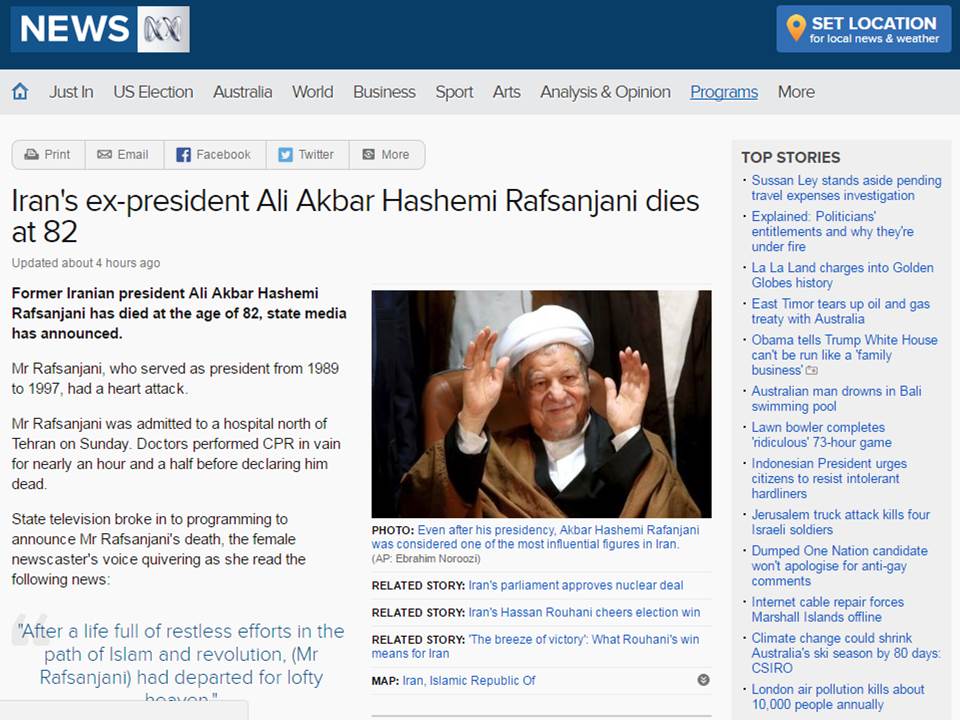The image size is (960, 720).
Task: Open the Programs navigation item
Action: pyautogui.click(x=724, y=92)
